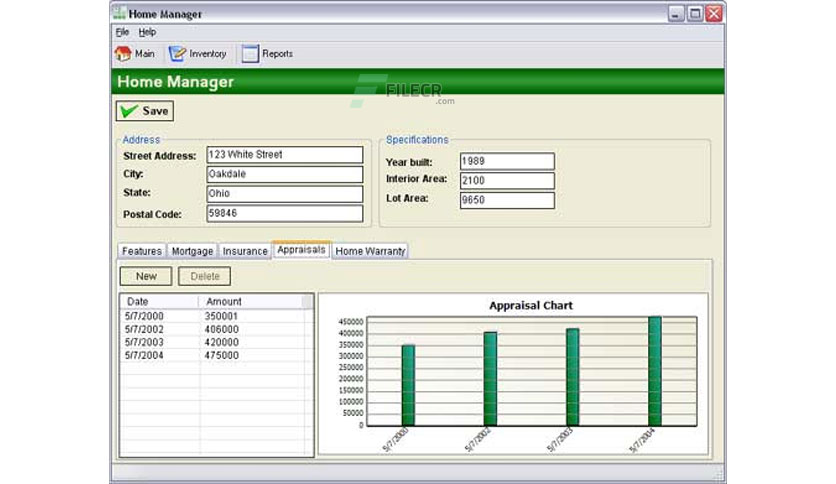836x484 pixels.
Task: Minimize the Home Manager window
Action: click(x=676, y=13)
